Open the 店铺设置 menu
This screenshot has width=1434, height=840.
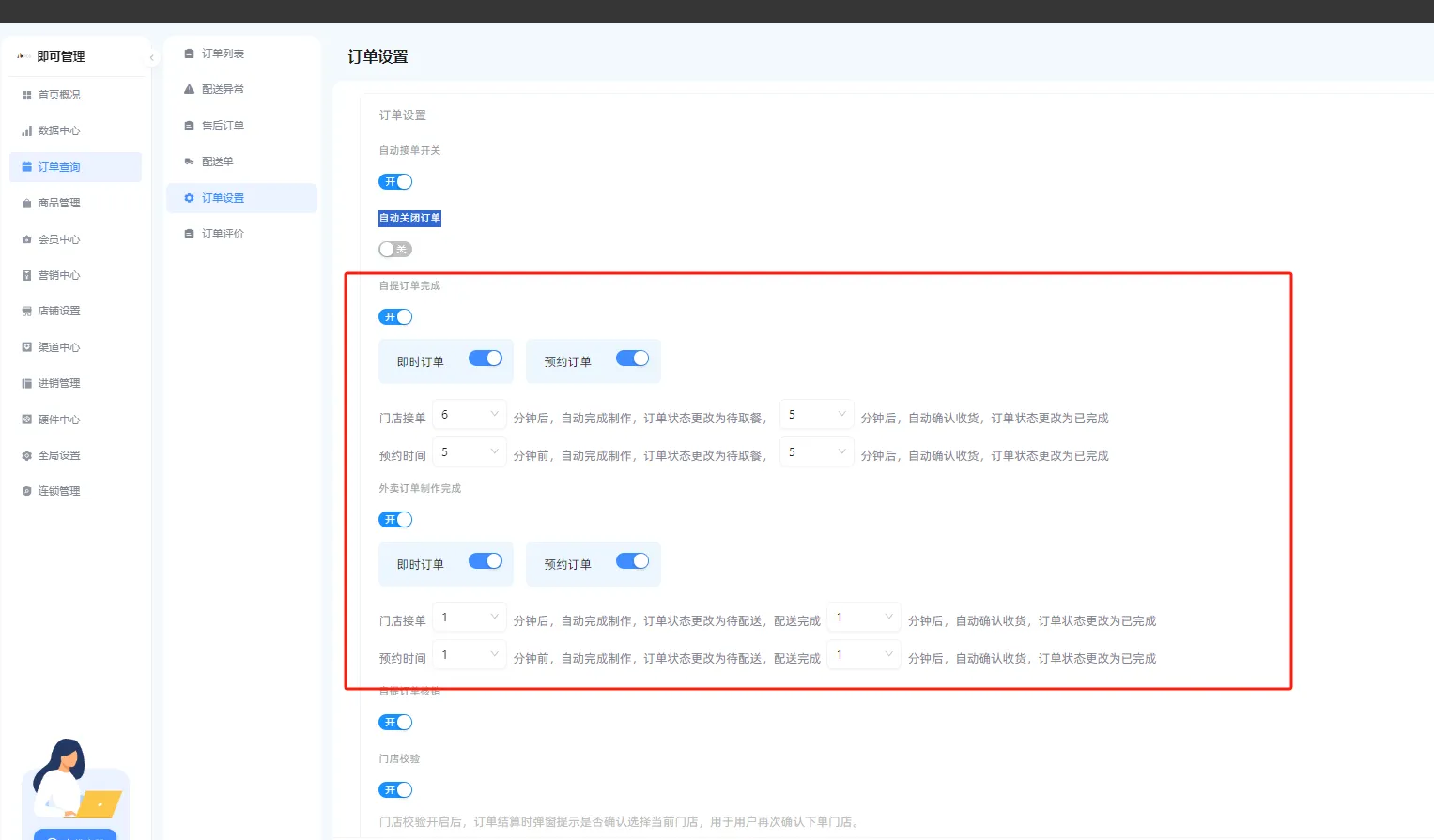click(x=75, y=311)
